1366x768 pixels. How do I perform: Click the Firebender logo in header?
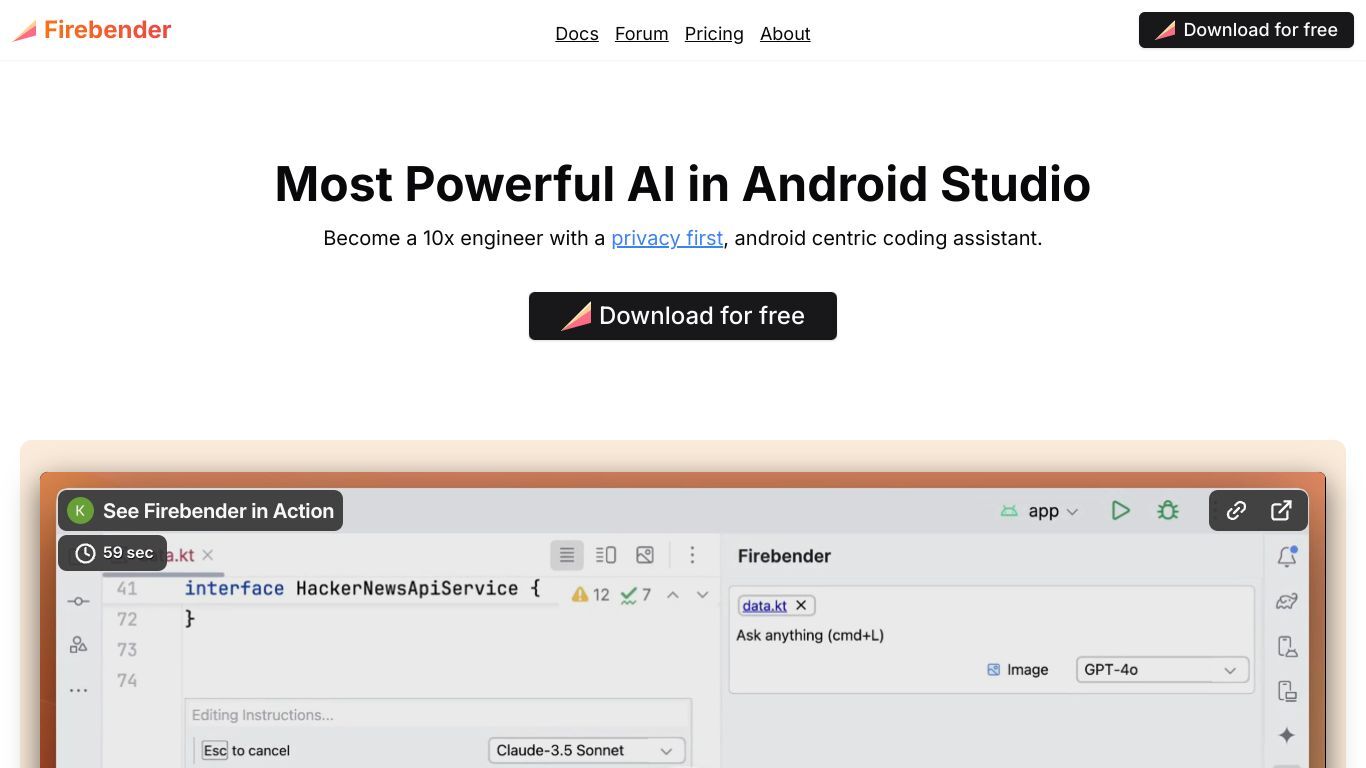point(92,30)
